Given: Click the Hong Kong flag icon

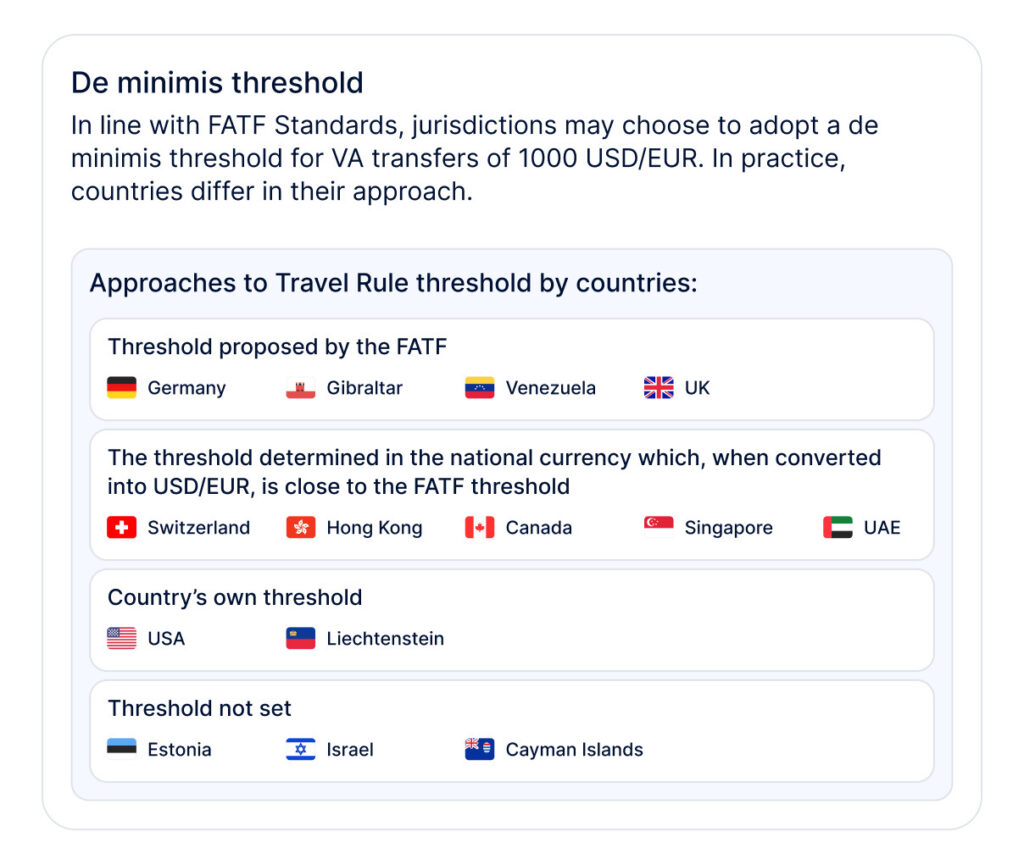Looking at the screenshot, I should (300, 527).
